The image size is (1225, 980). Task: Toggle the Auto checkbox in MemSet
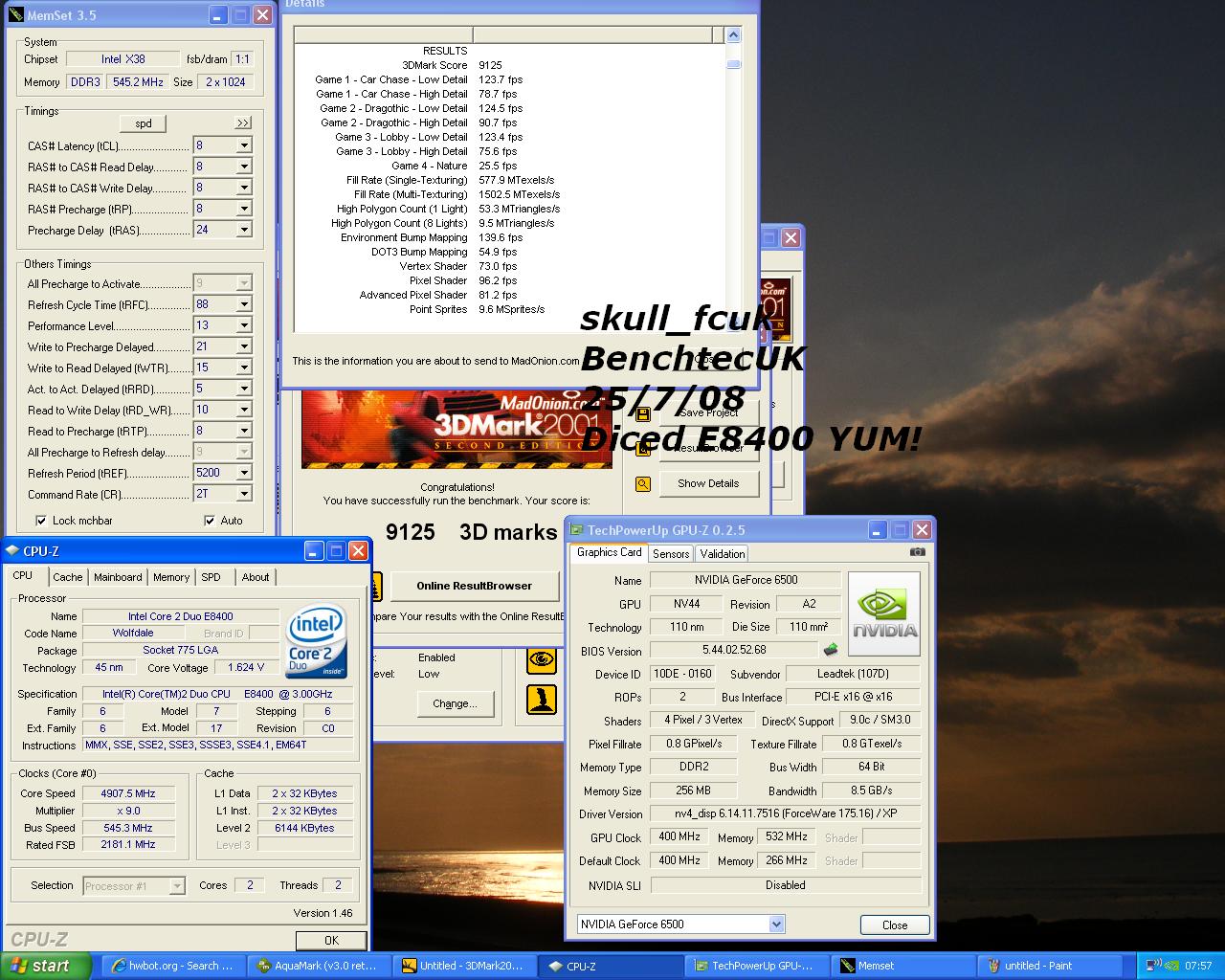pos(210,521)
